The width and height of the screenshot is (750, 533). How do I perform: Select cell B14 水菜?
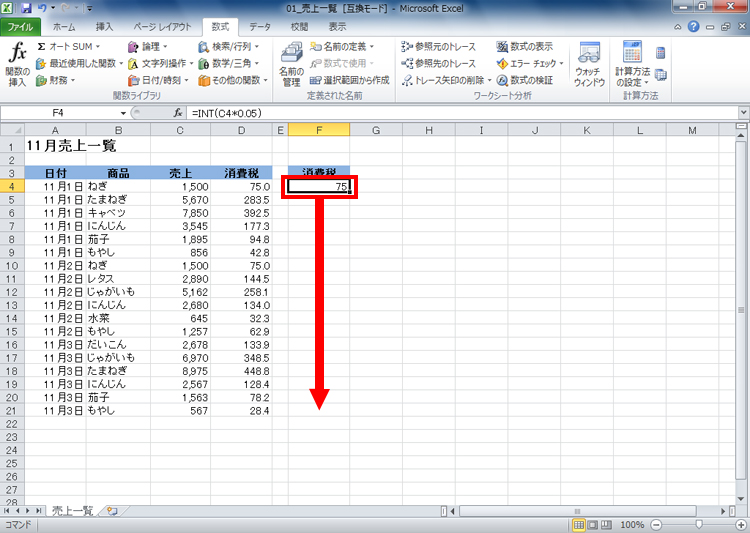(118, 318)
